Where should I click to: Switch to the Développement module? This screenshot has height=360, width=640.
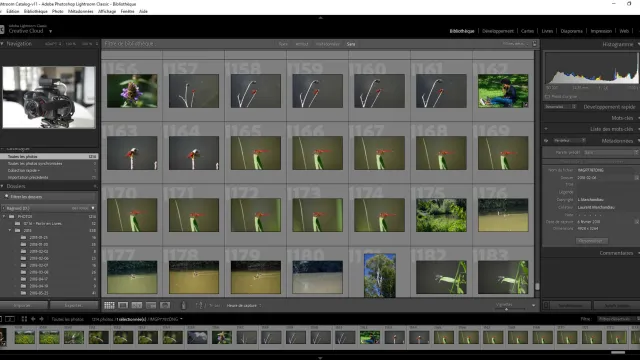point(498,31)
